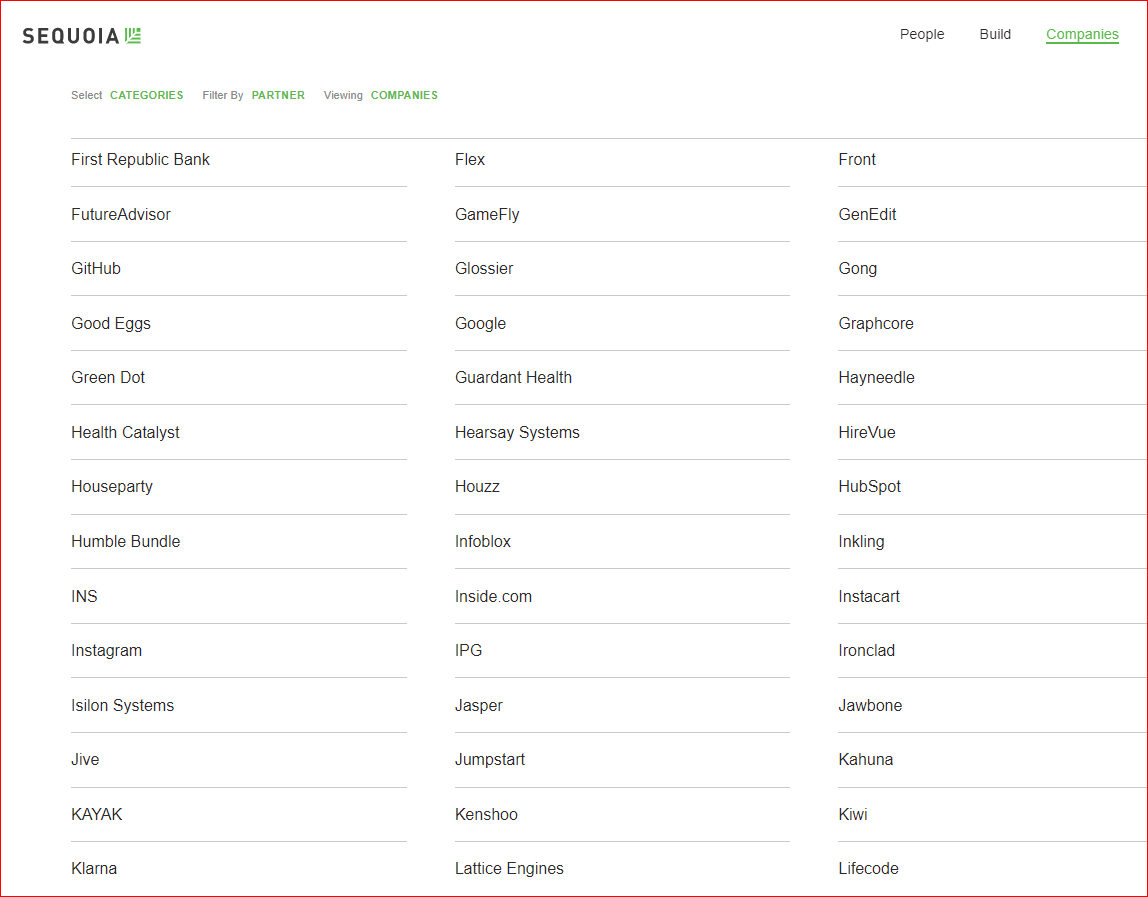Open the Build nav item
Viewport: 1148px width, 897px height.
coord(995,34)
